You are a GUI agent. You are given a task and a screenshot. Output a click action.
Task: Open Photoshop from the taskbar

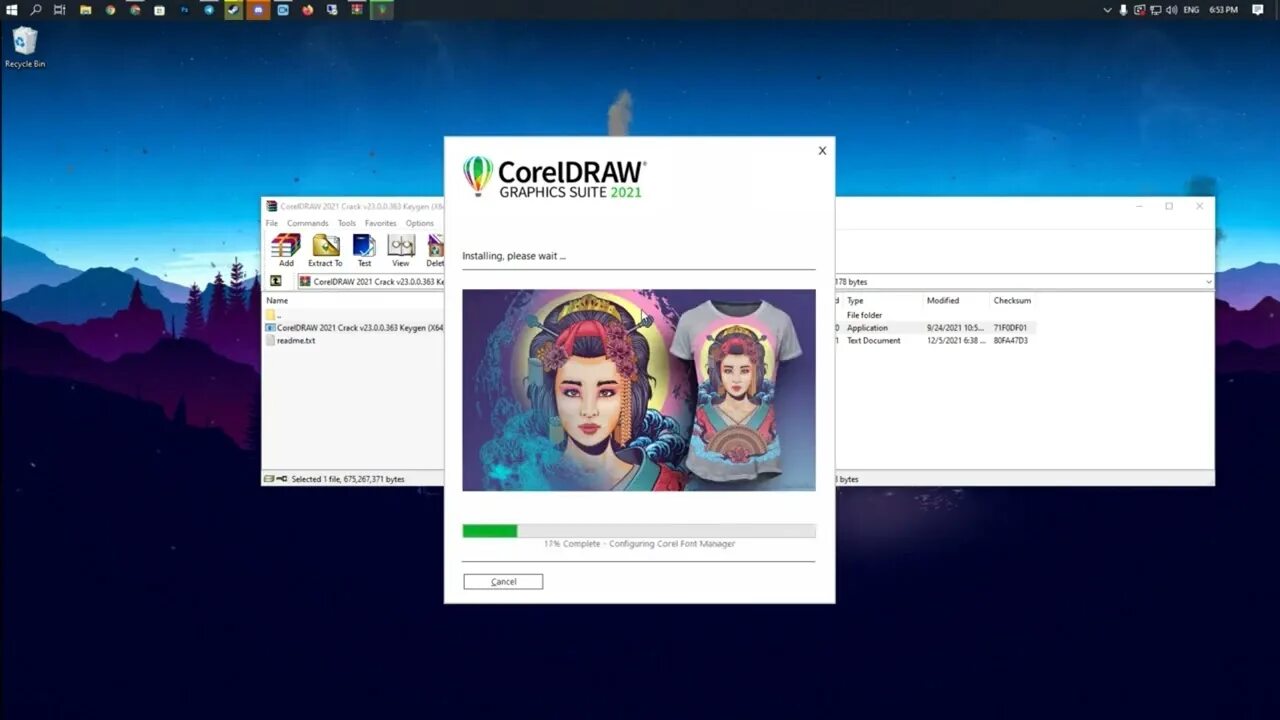(x=184, y=10)
